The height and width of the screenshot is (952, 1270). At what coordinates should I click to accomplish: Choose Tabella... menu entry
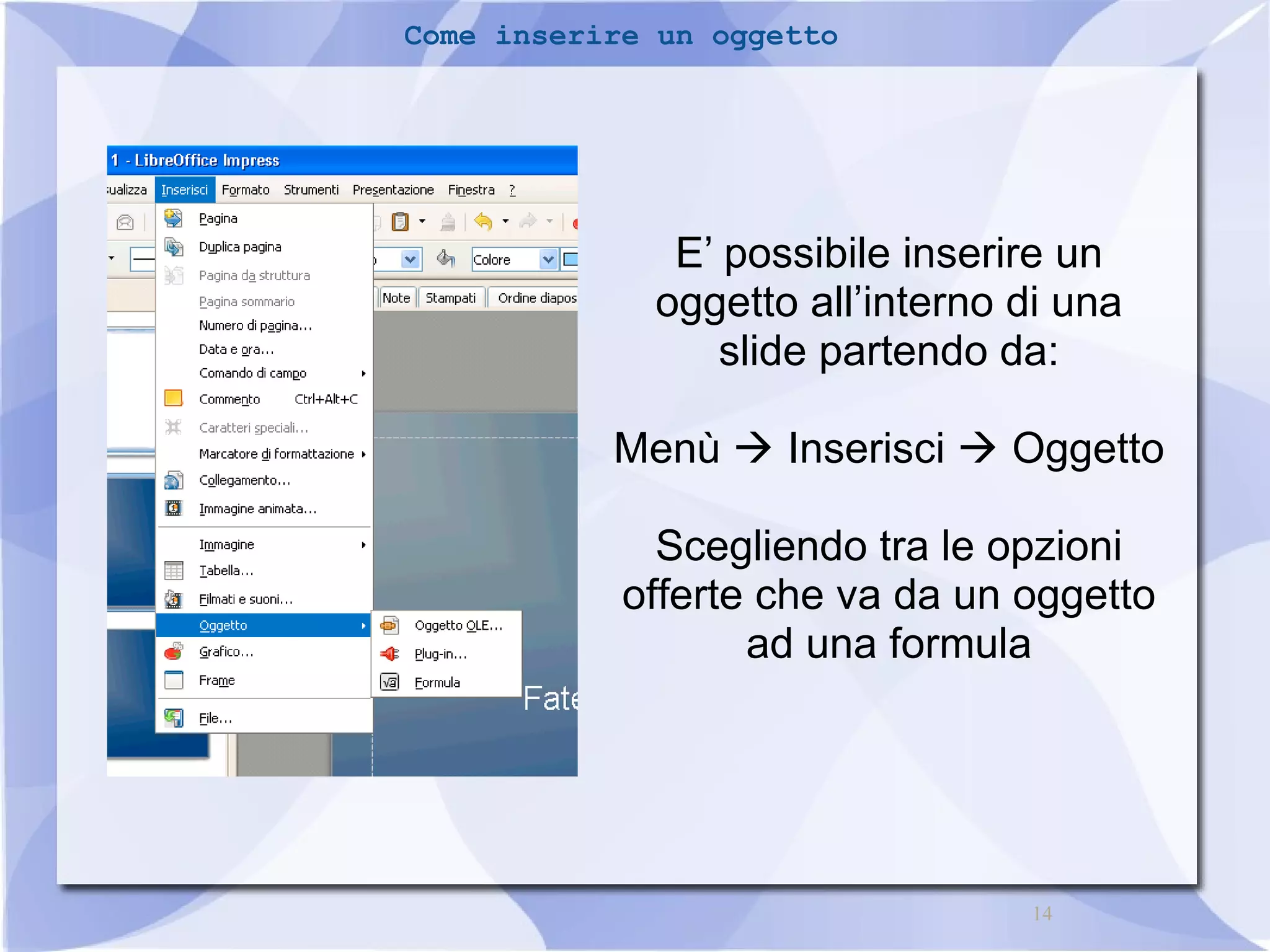[x=265, y=570]
